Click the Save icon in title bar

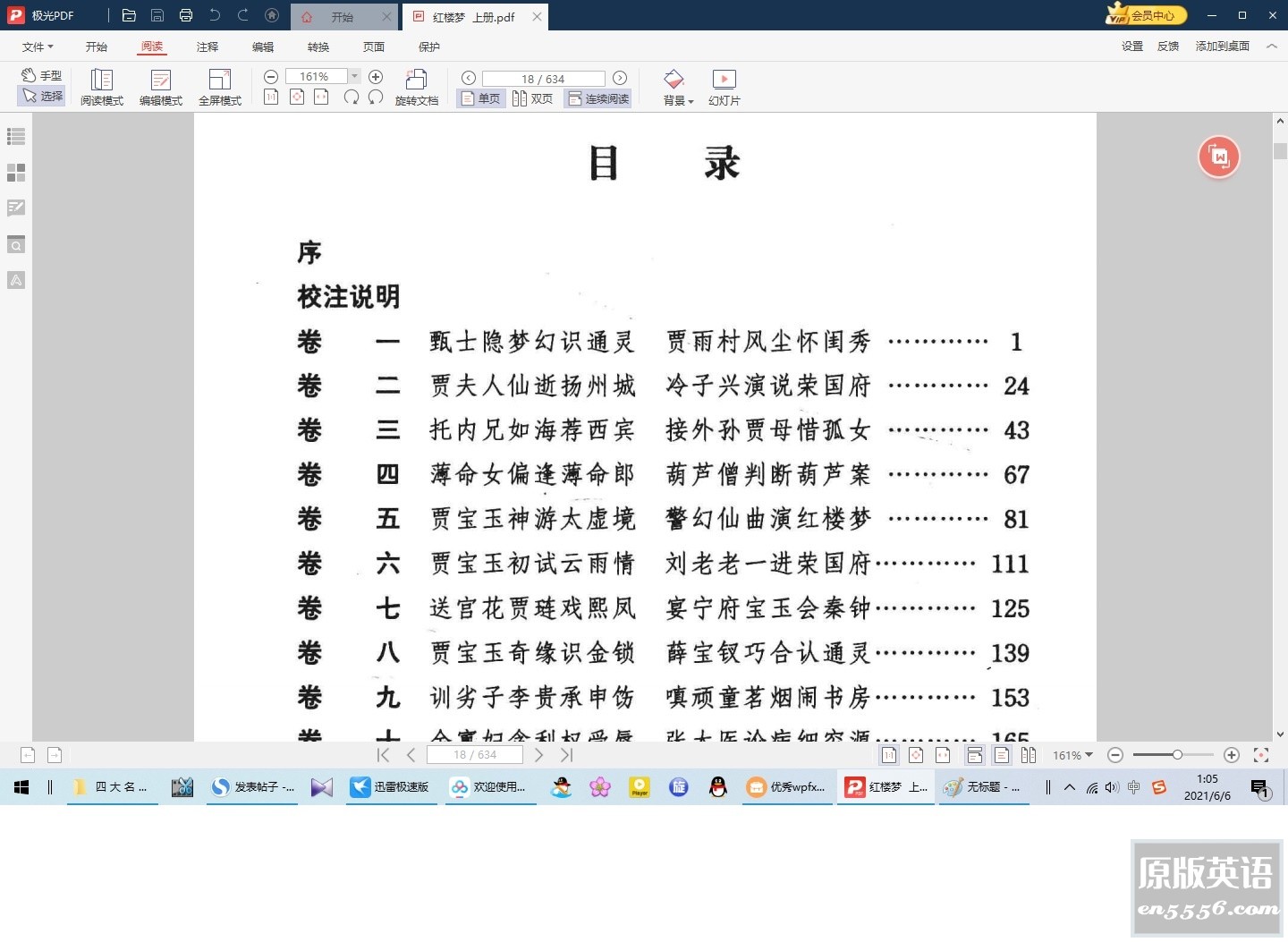[157, 15]
